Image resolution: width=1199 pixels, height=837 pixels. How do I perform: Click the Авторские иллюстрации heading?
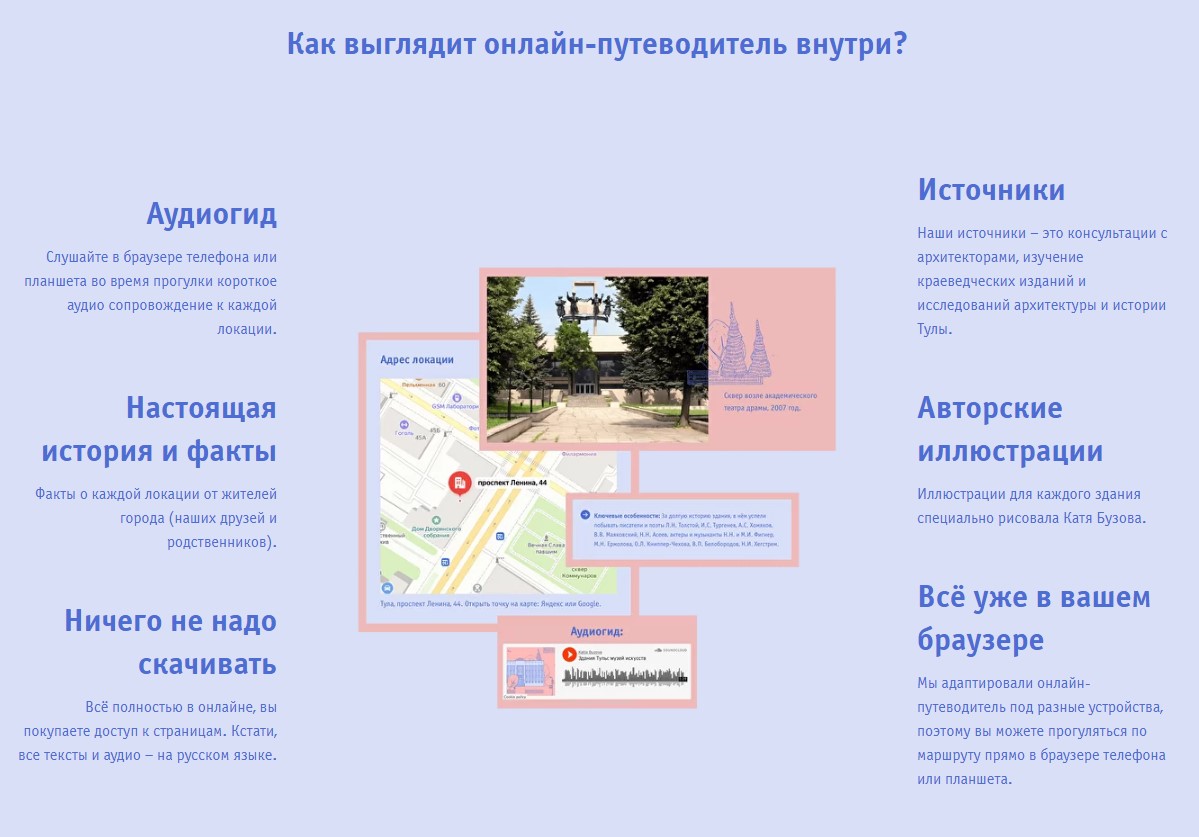1010,429
